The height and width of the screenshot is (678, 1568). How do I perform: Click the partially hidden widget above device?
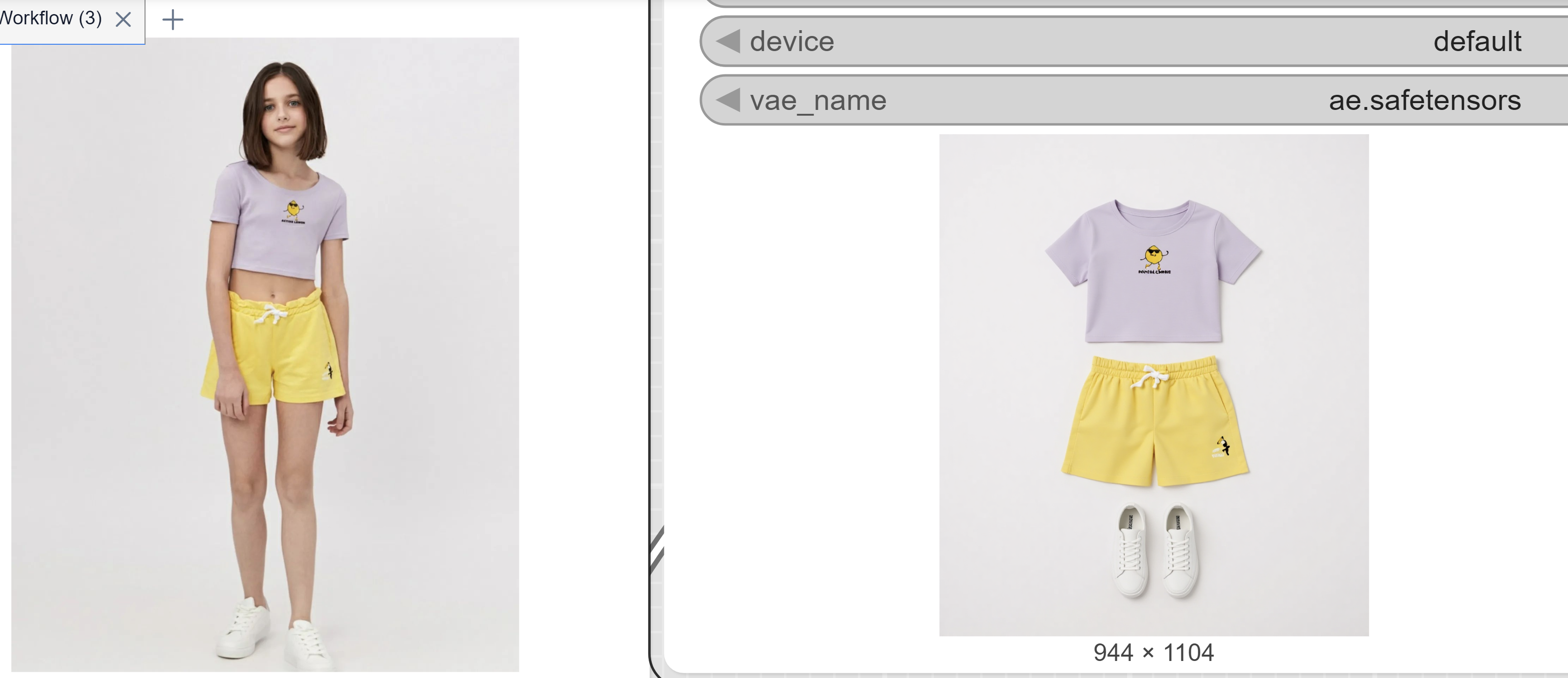(x=1135, y=3)
